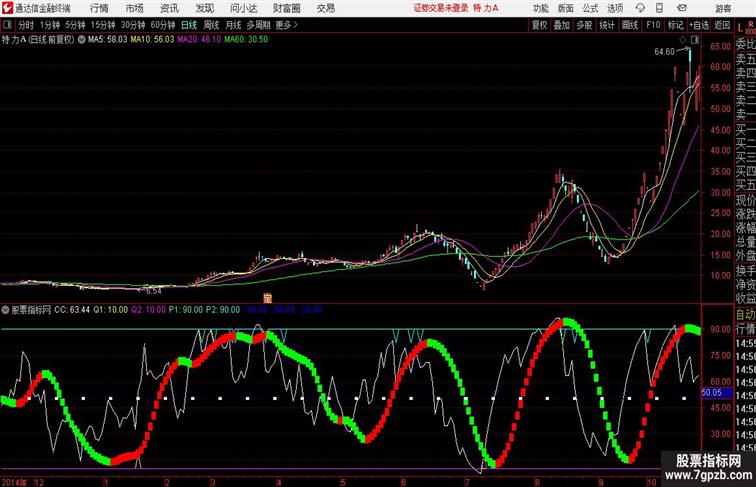Open the mail envelope icon
Screen dimensions: 756x487
682,8
